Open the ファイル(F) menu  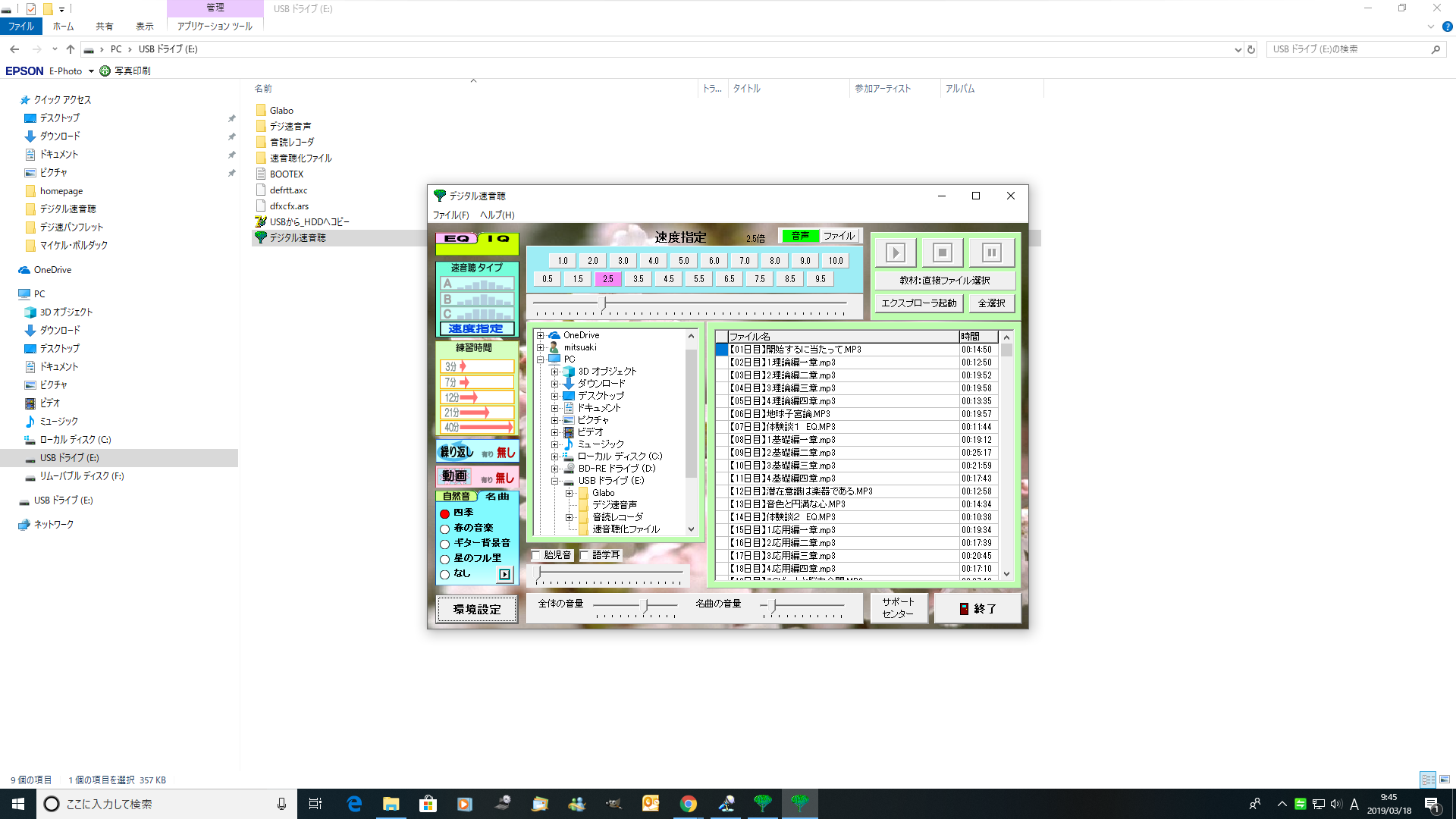point(450,215)
